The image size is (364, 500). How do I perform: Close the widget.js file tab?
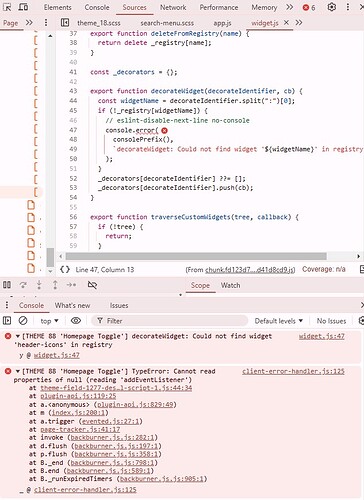coord(286,22)
